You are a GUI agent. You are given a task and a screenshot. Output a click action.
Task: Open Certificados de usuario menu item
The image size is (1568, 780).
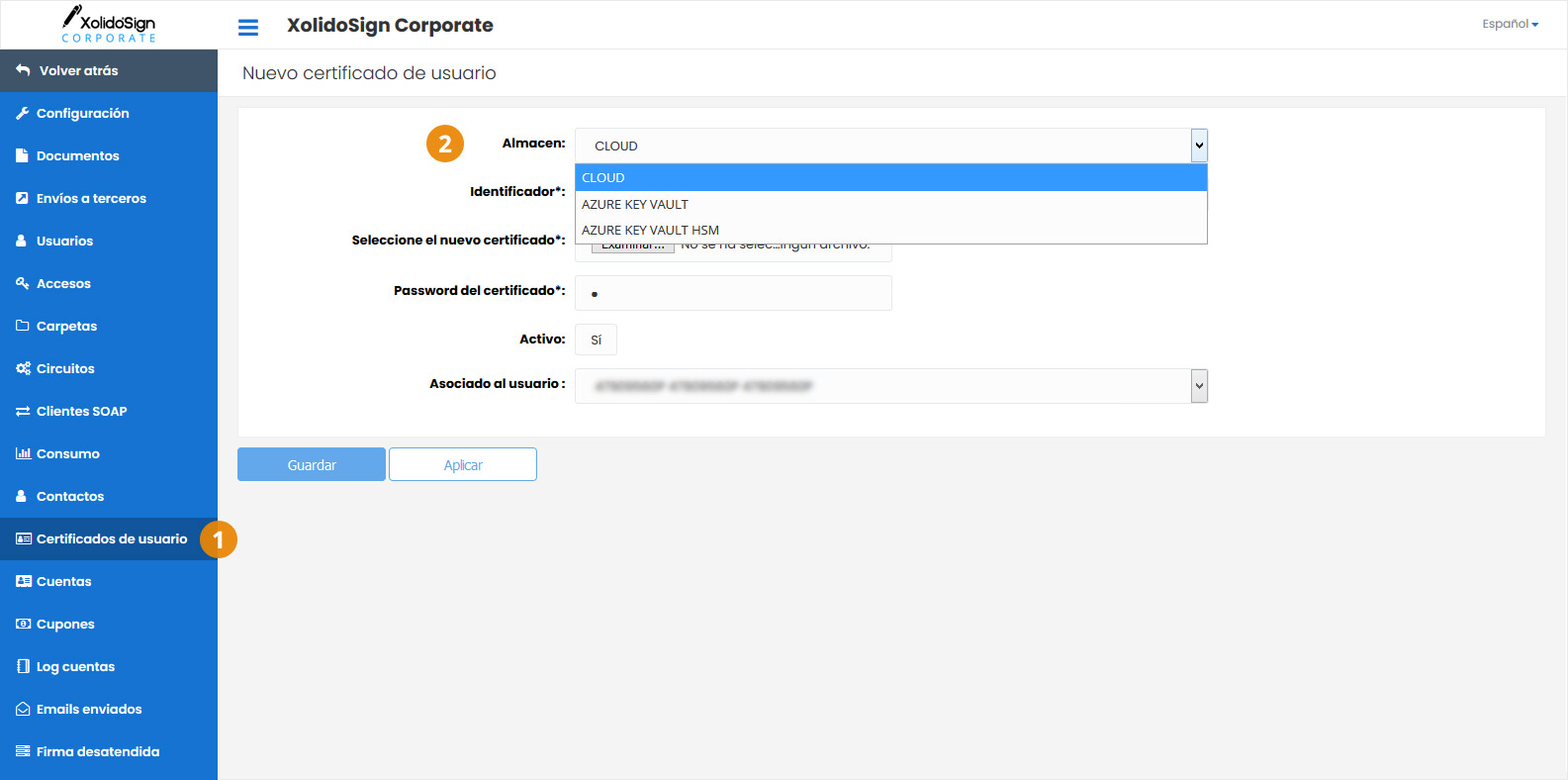111,539
